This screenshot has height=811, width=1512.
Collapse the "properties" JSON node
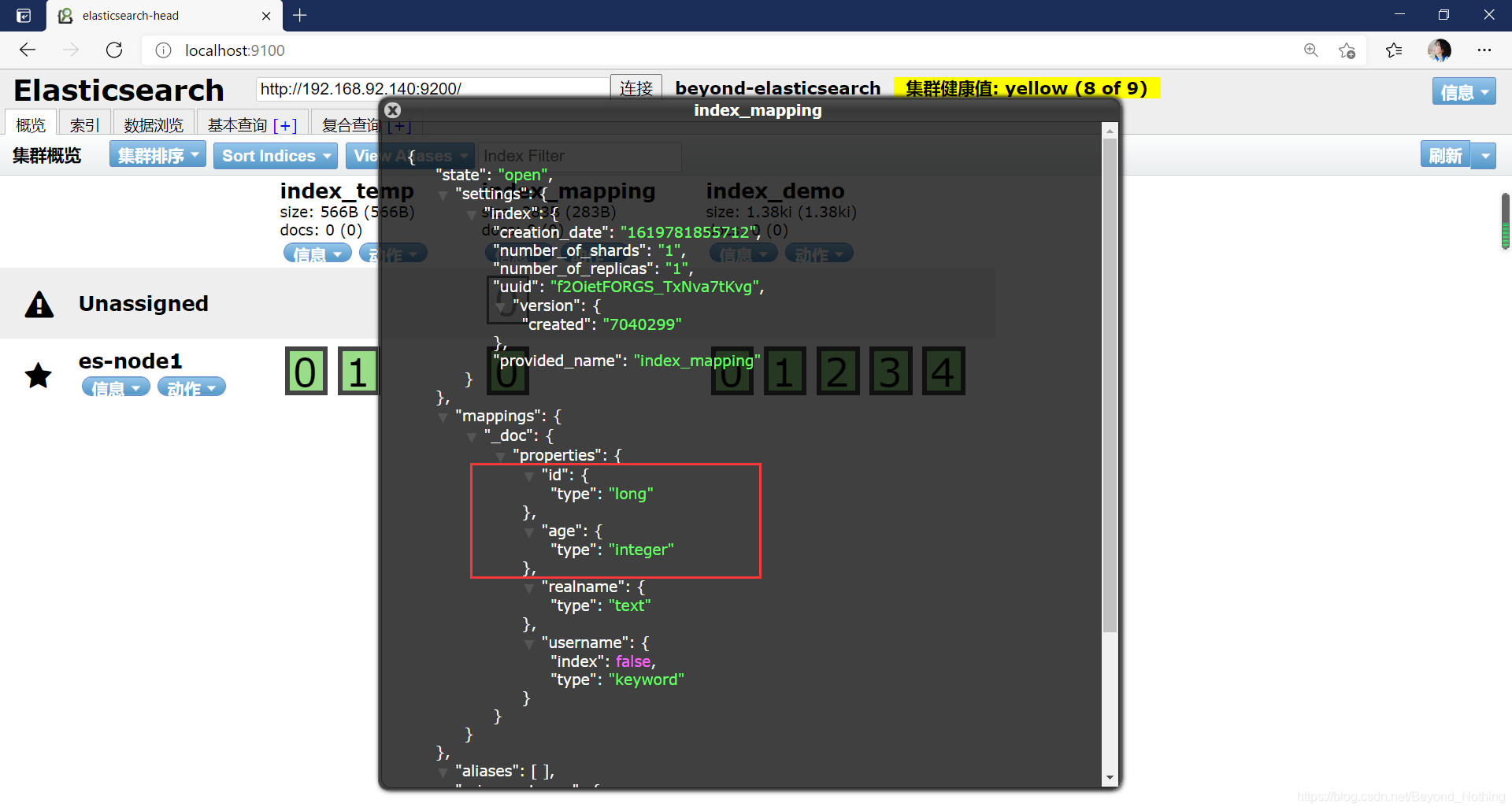pyautogui.click(x=501, y=457)
